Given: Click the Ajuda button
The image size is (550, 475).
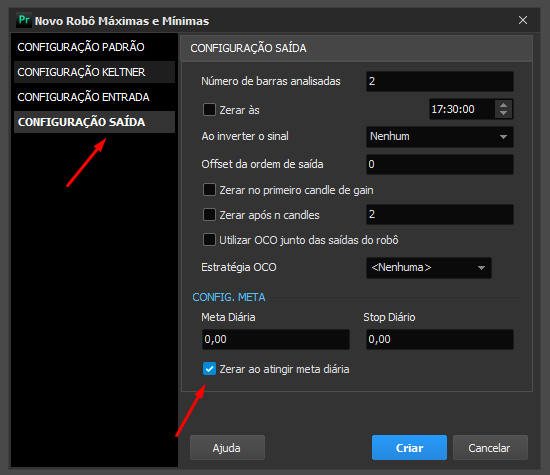Looking at the screenshot, I should pyautogui.click(x=227, y=448).
